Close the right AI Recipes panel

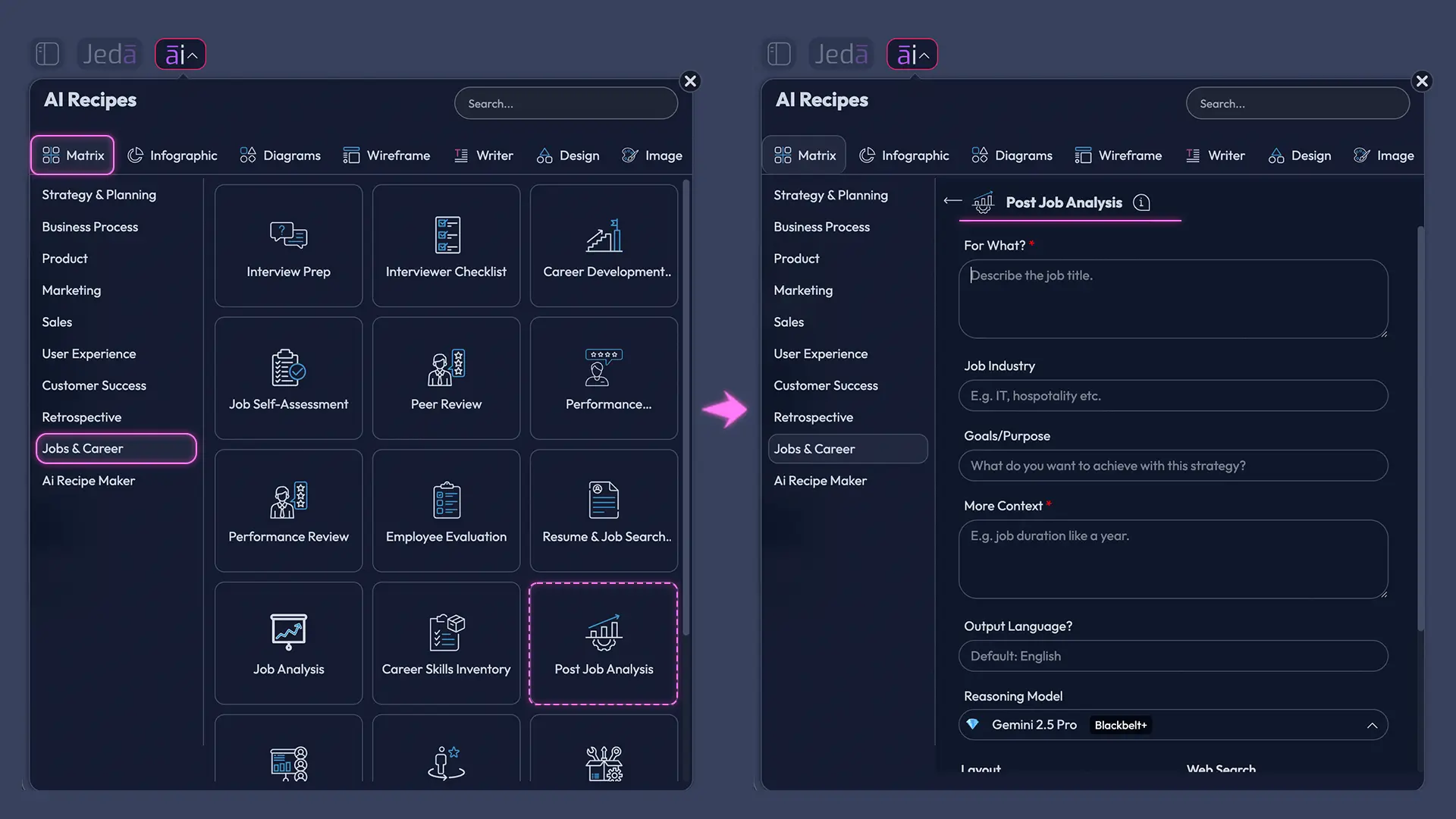click(1422, 81)
